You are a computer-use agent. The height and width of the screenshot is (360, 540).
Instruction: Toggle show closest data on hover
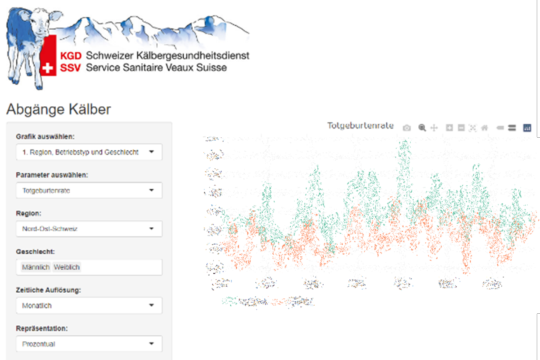click(500, 128)
